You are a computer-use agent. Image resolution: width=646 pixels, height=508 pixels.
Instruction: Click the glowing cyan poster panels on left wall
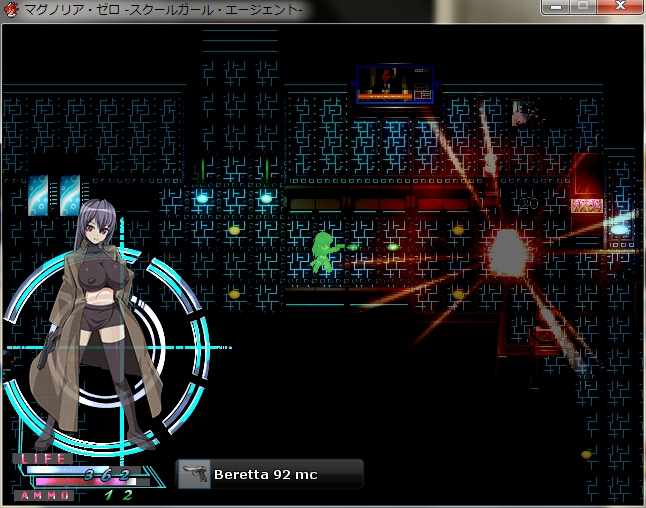tap(55, 196)
